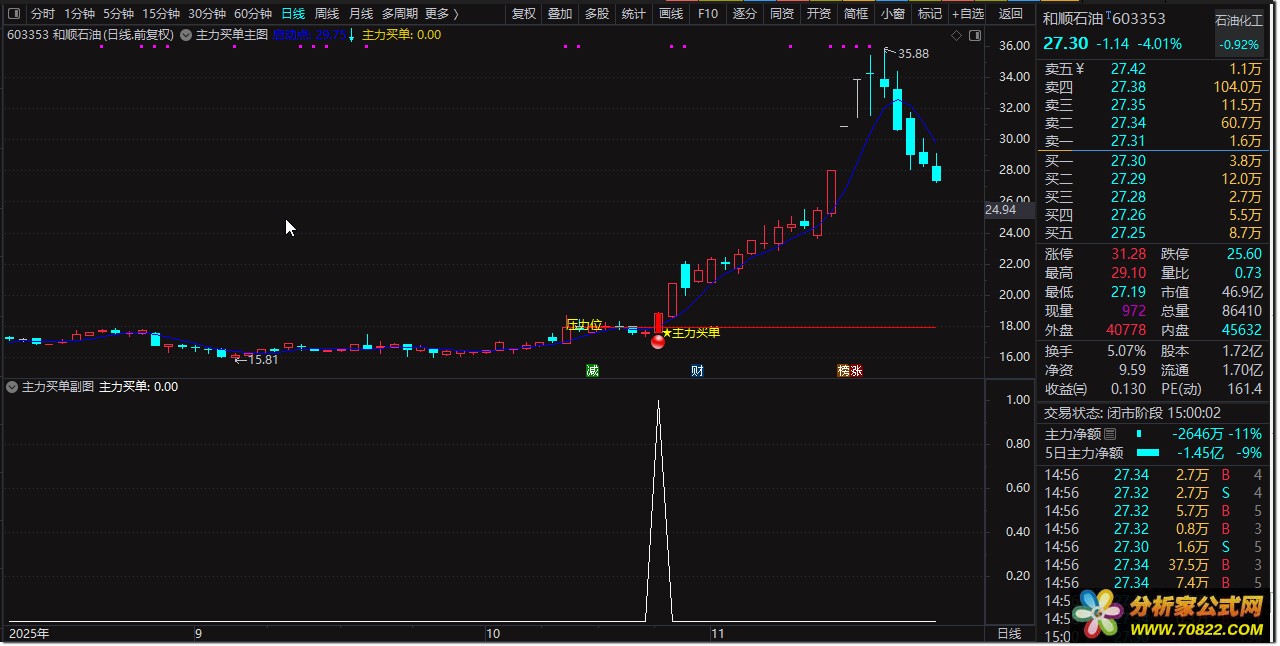Toggle the right info panel icon

pyautogui.click(x=973, y=35)
